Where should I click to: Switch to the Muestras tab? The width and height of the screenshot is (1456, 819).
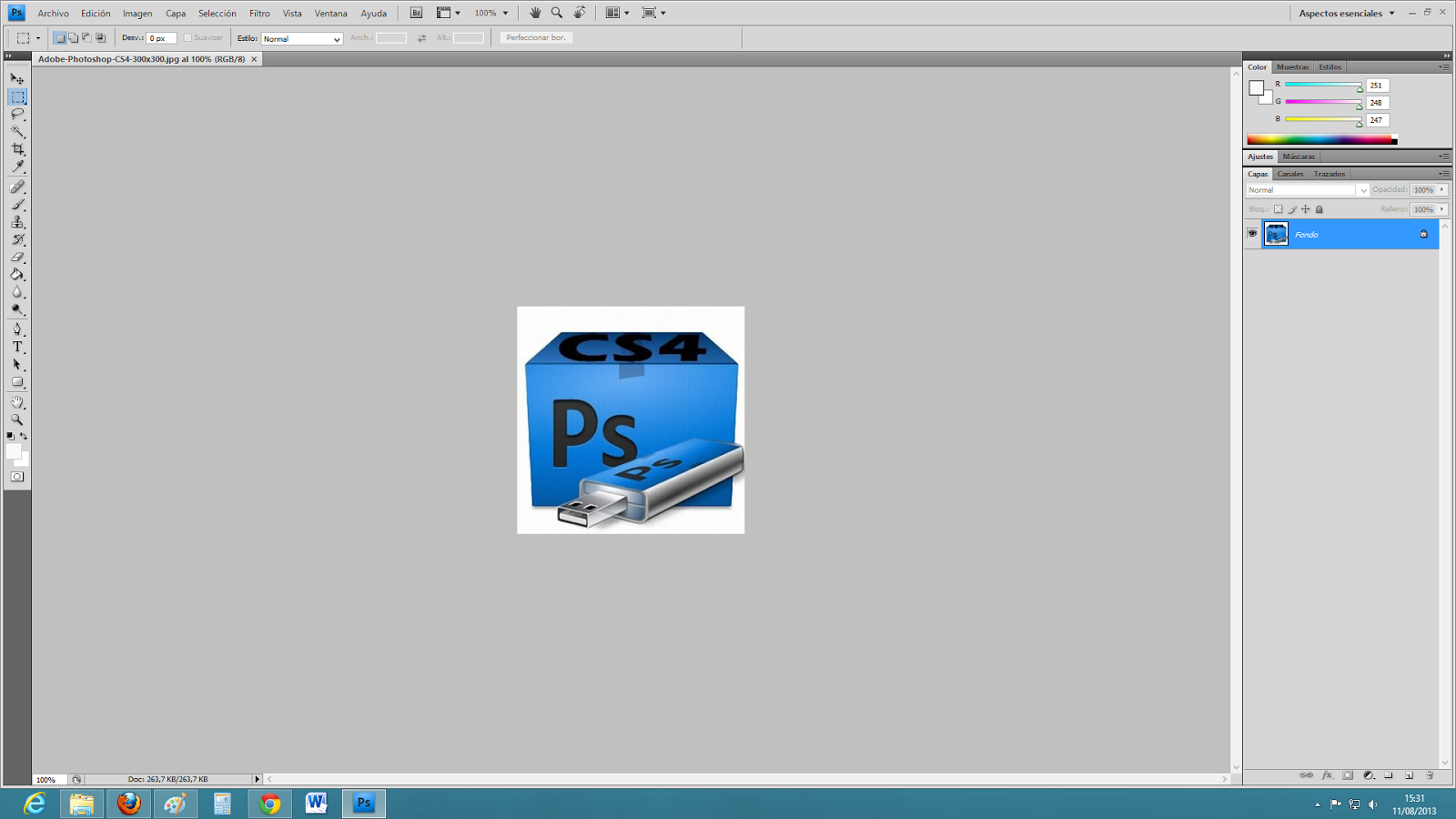[1292, 67]
